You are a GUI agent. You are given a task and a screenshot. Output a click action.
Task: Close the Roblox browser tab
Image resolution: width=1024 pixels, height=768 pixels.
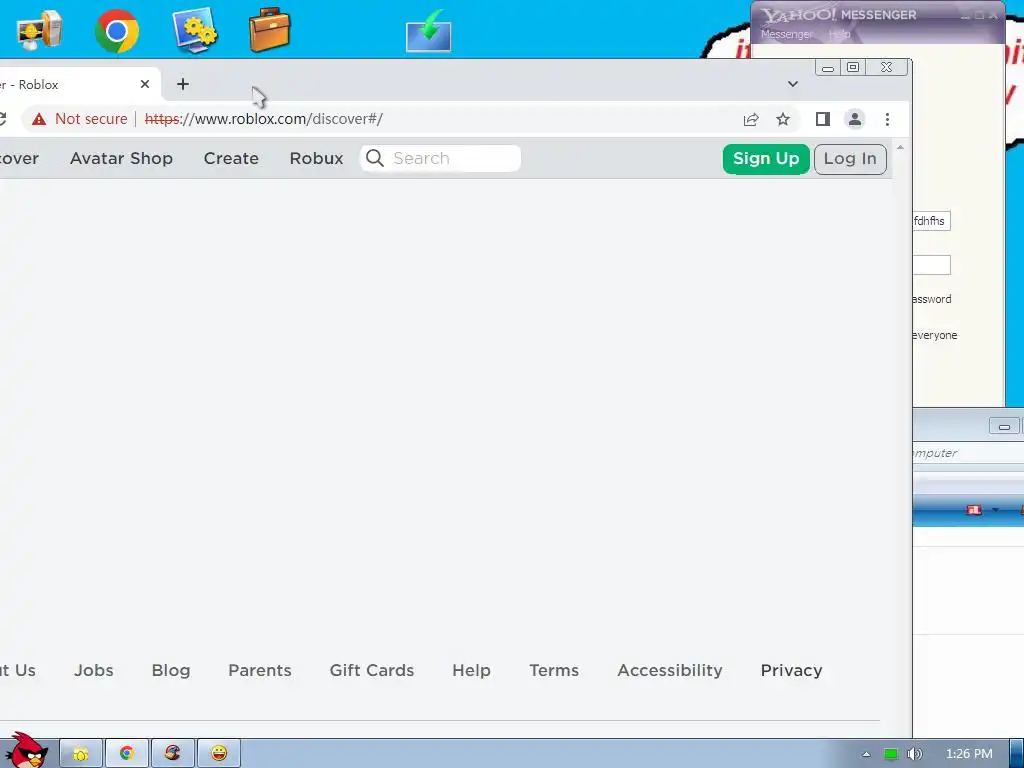coord(145,84)
